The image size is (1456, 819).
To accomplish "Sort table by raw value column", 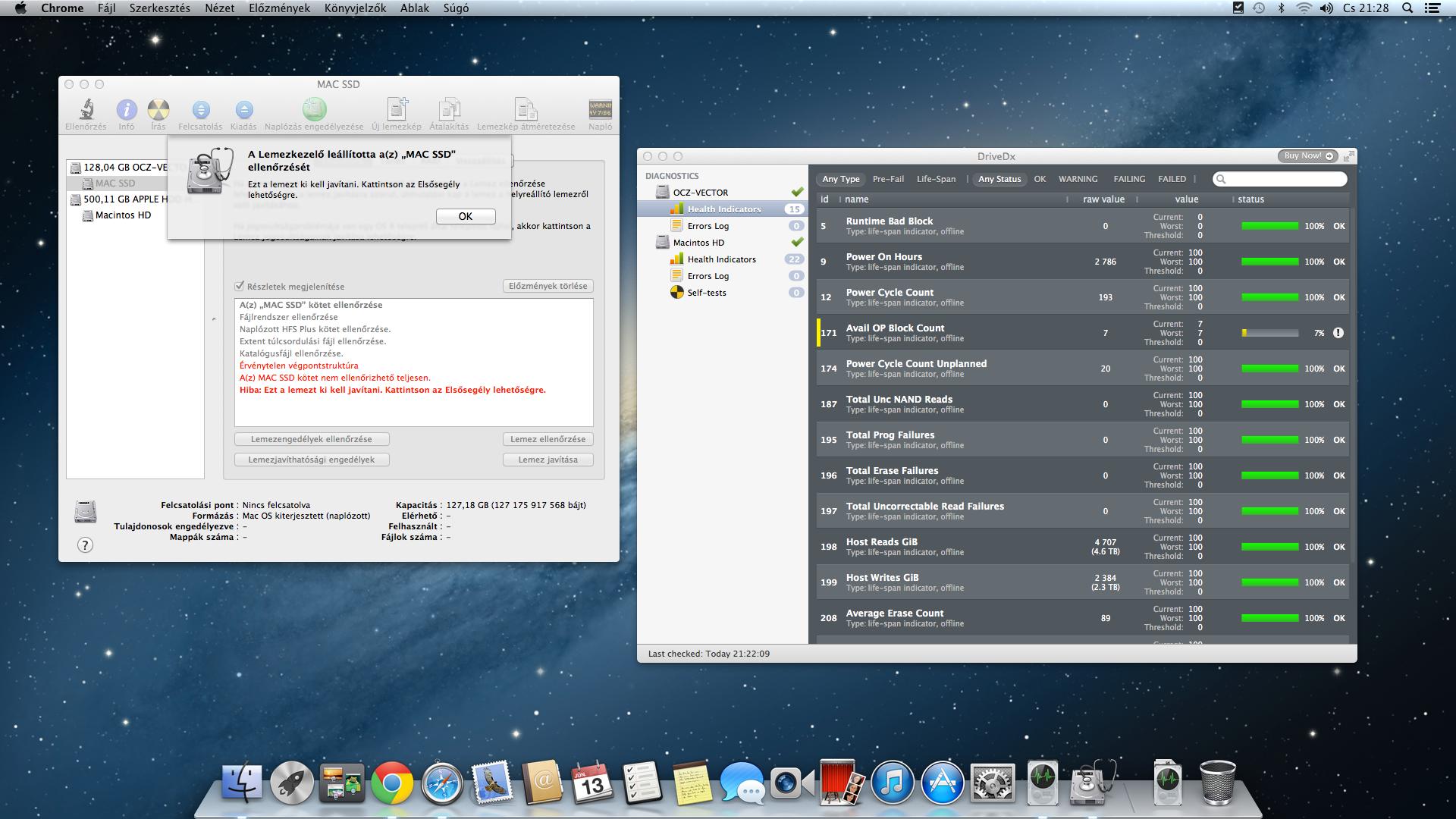I will [x=1103, y=199].
